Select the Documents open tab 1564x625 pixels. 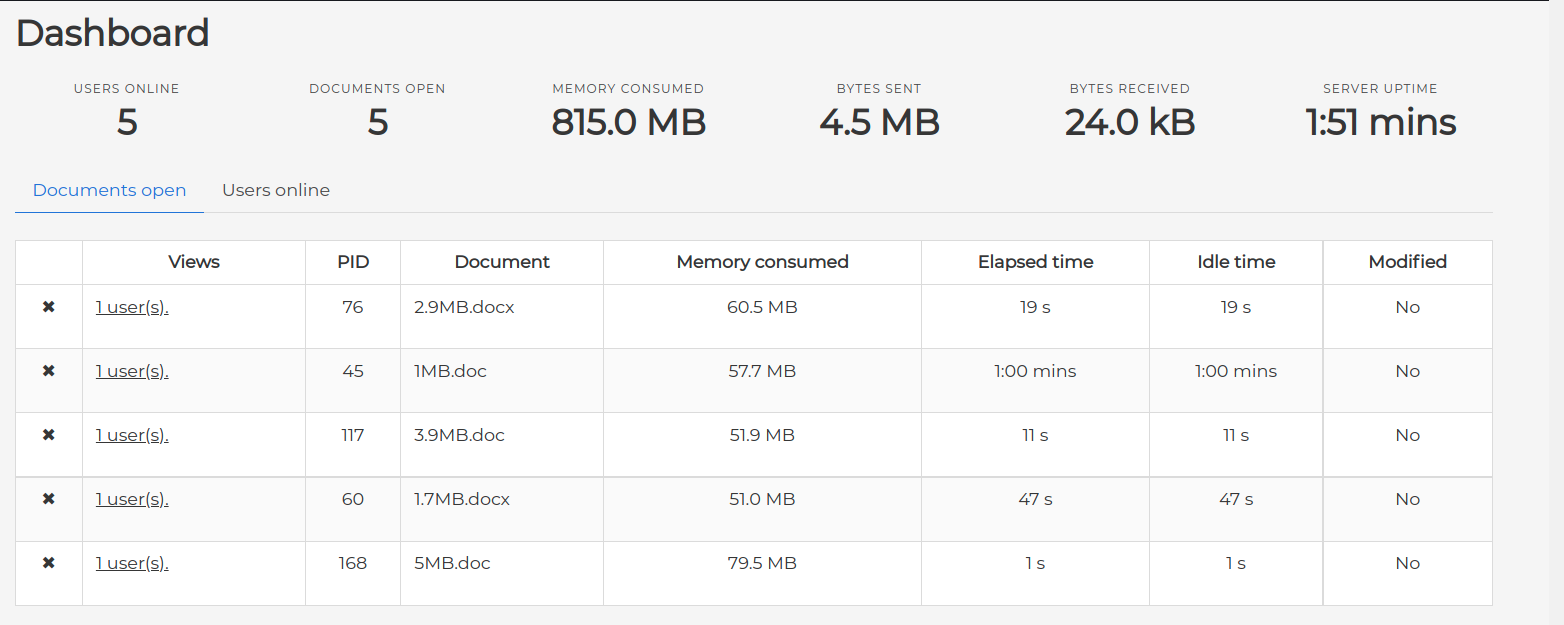(x=109, y=190)
